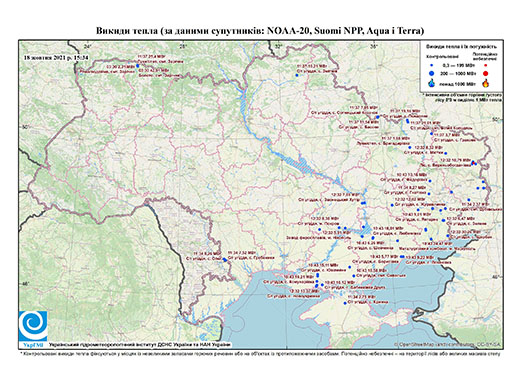Image resolution: width=520 pixels, height=368 pixels.
Task: Click the blue marker labeled 11:37 11.21 MW in the north
Action: (296, 75)
